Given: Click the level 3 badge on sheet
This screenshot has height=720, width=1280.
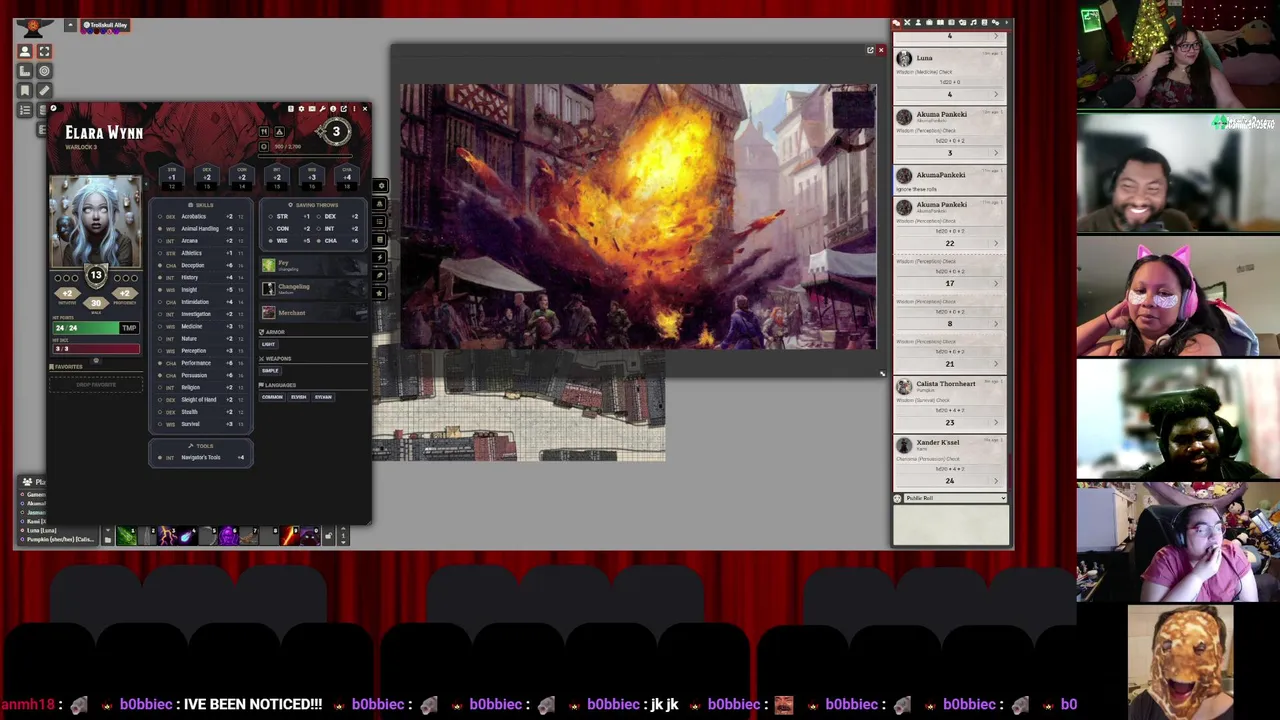Looking at the screenshot, I should (x=336, y=131).
